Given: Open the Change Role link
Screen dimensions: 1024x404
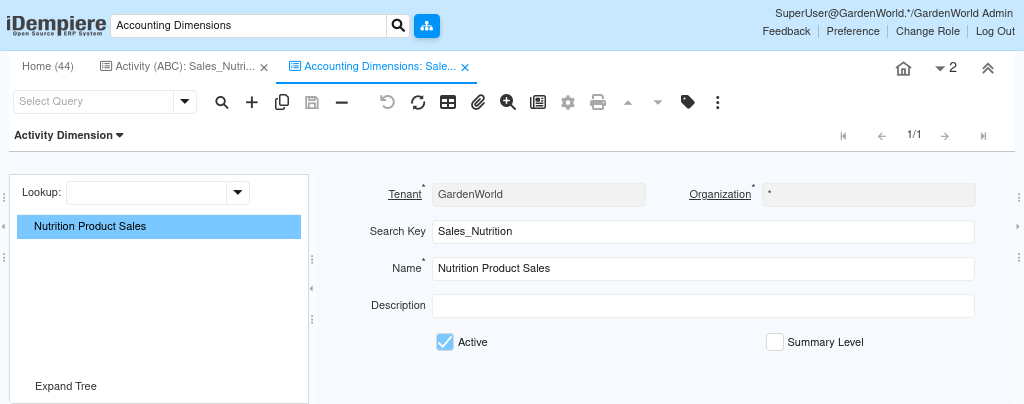Looking at the screenshot, I should (927, 31).
